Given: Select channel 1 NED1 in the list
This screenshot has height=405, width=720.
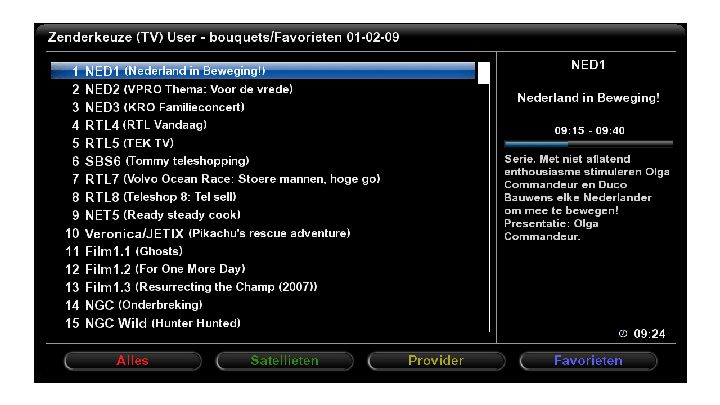Looking at the screenshot, I should [x=263, y=71].
